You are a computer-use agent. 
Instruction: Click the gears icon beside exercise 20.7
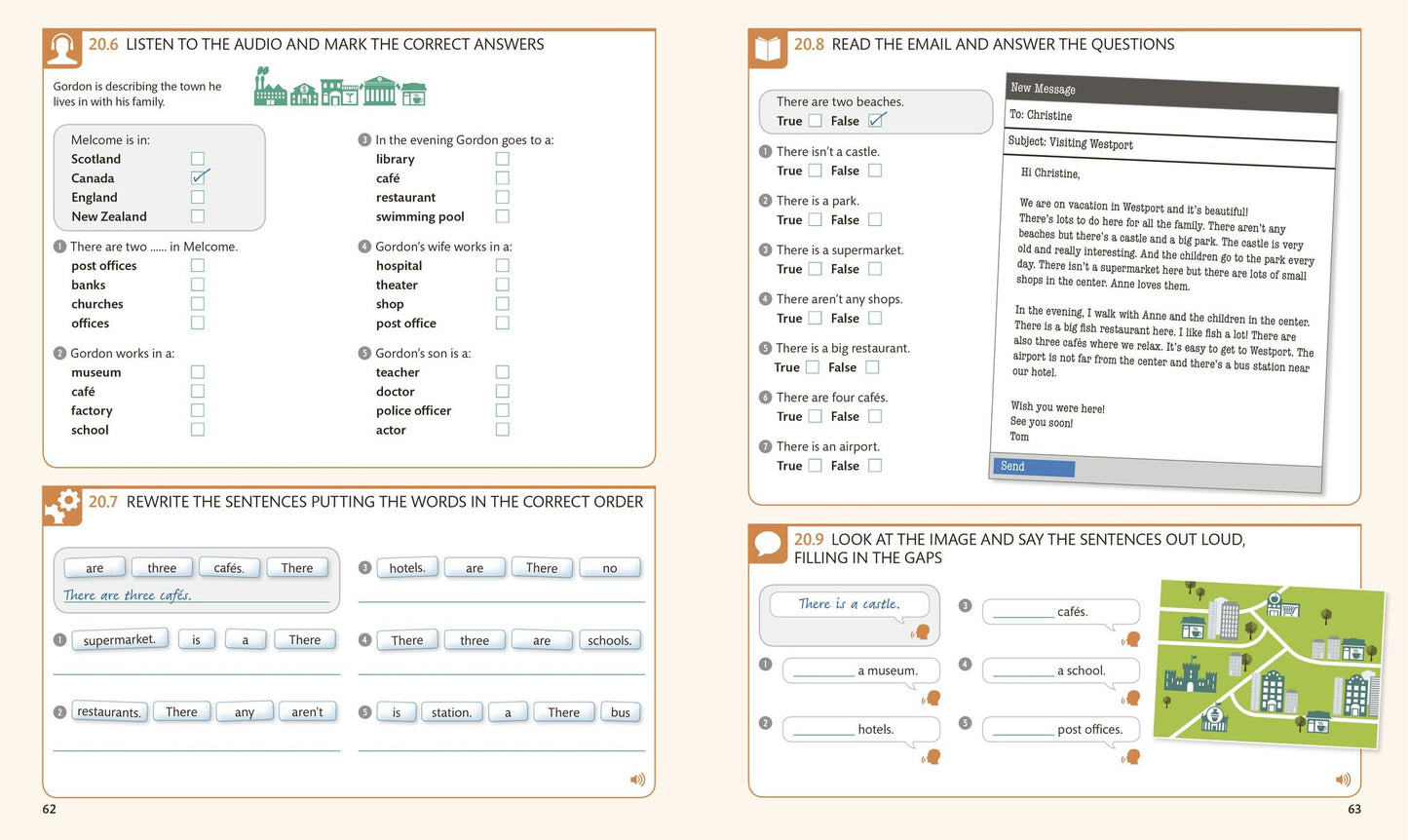61,506
